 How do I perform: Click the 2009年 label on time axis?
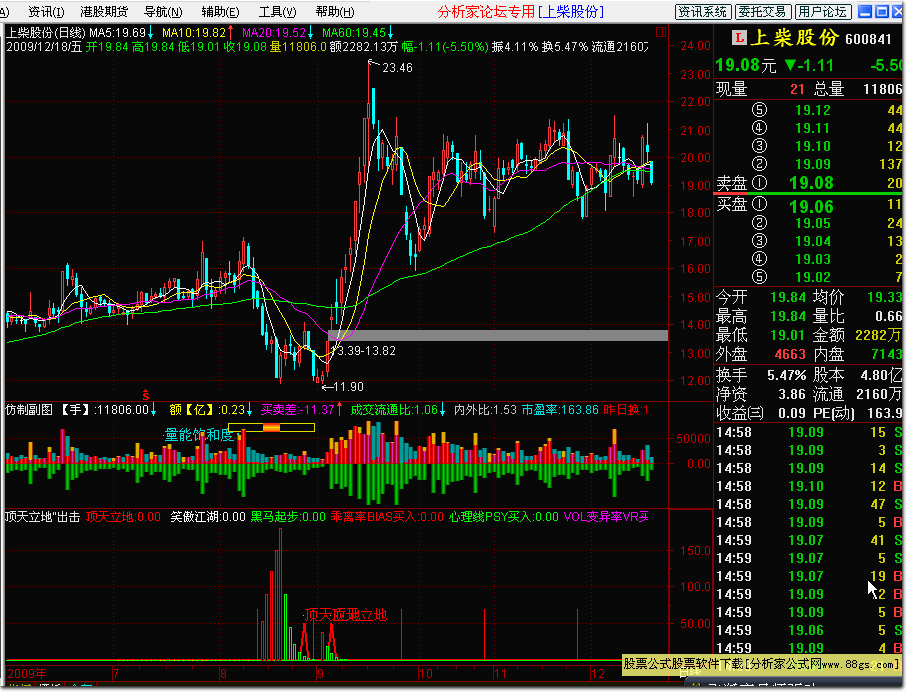(27, 674)
